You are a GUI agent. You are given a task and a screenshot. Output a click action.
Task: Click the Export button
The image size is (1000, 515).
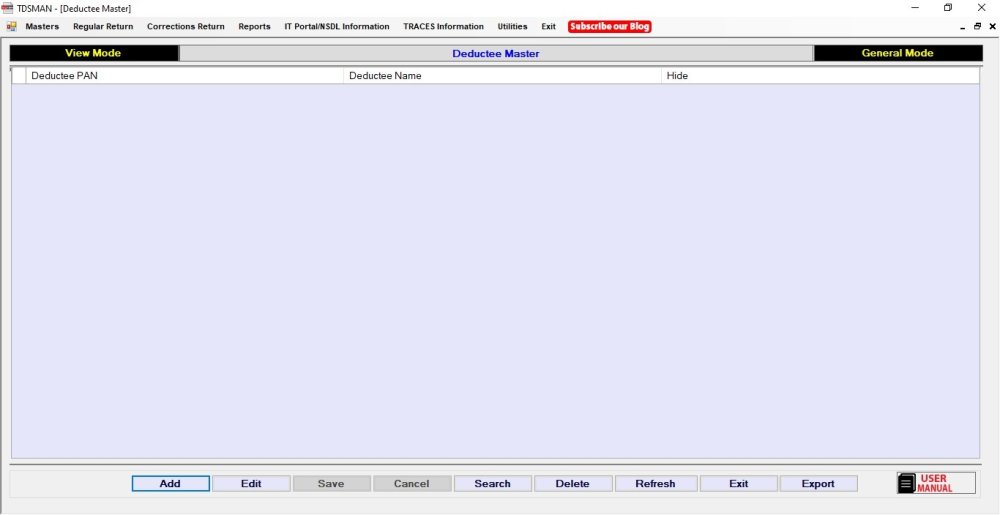[818, 484]
